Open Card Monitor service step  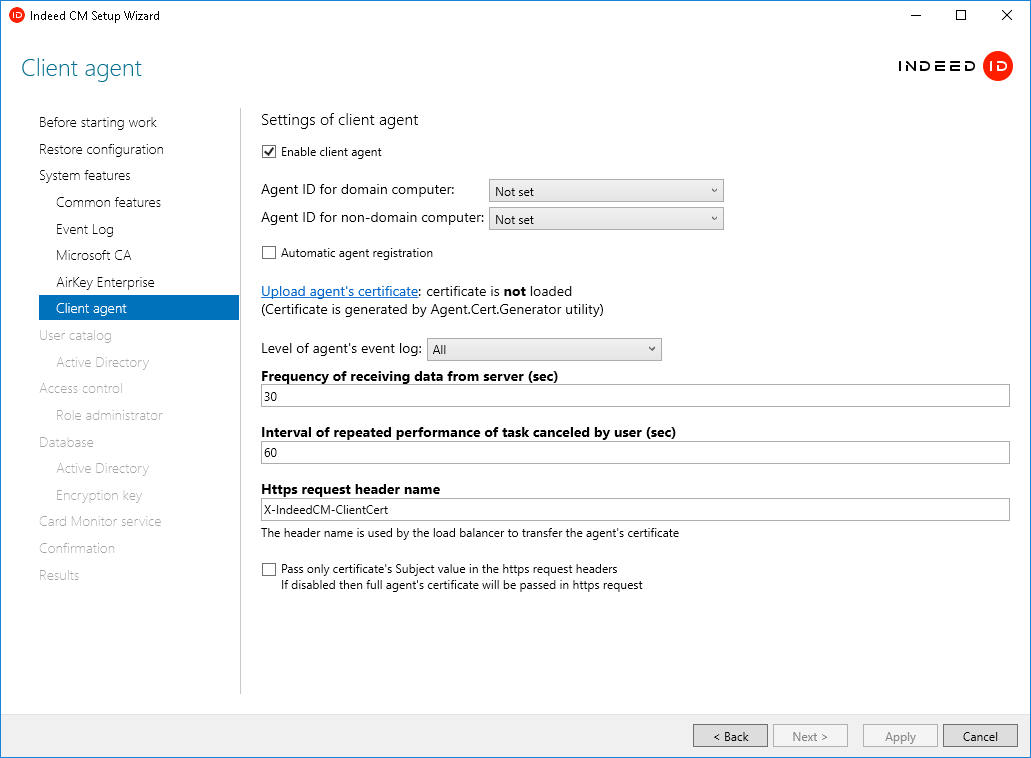click(100, 521)
